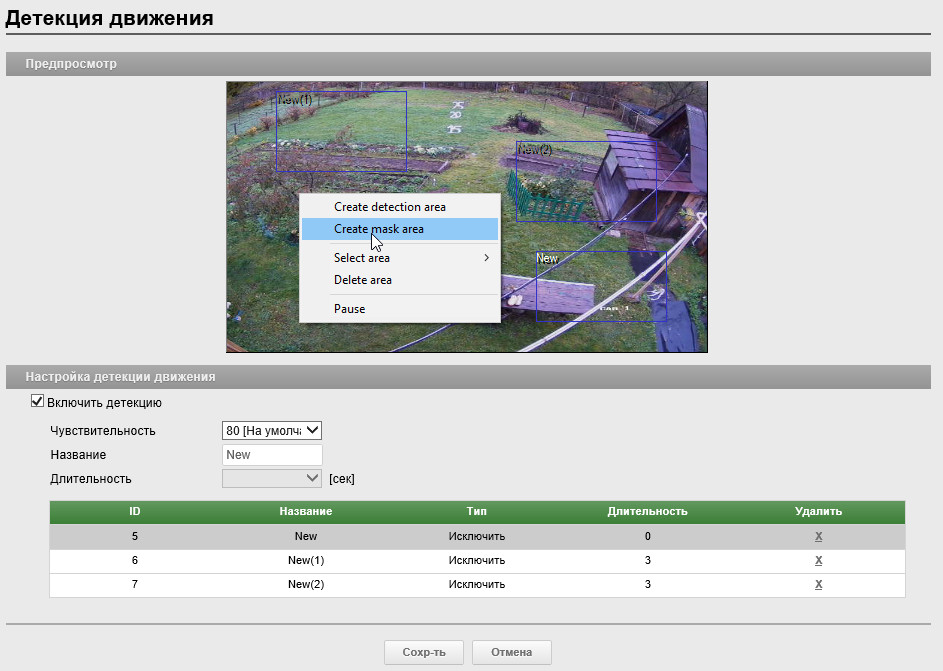The height and width of the screenshot is (671, 943).
Task: Click the Отмена button
Action: click(512, 652)
